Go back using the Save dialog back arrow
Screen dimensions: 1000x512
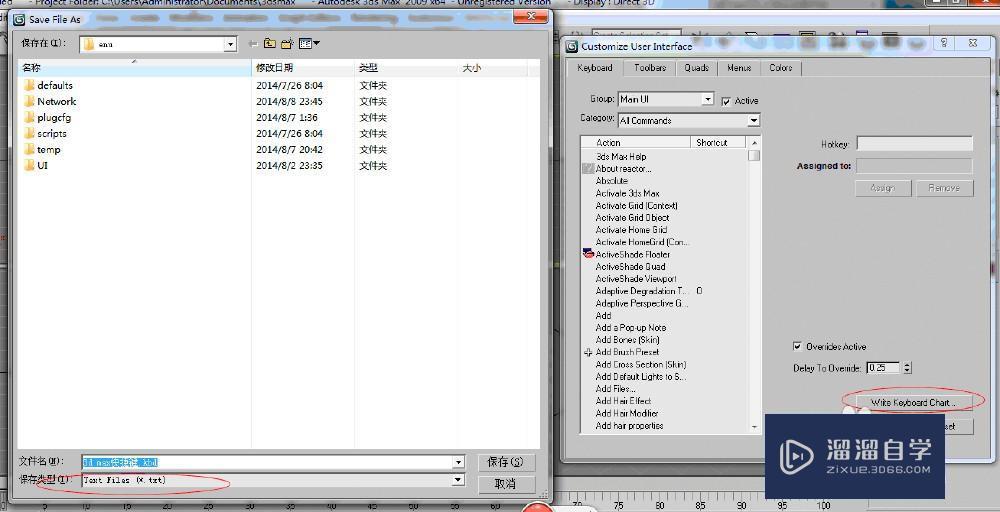tap(253, 43)
